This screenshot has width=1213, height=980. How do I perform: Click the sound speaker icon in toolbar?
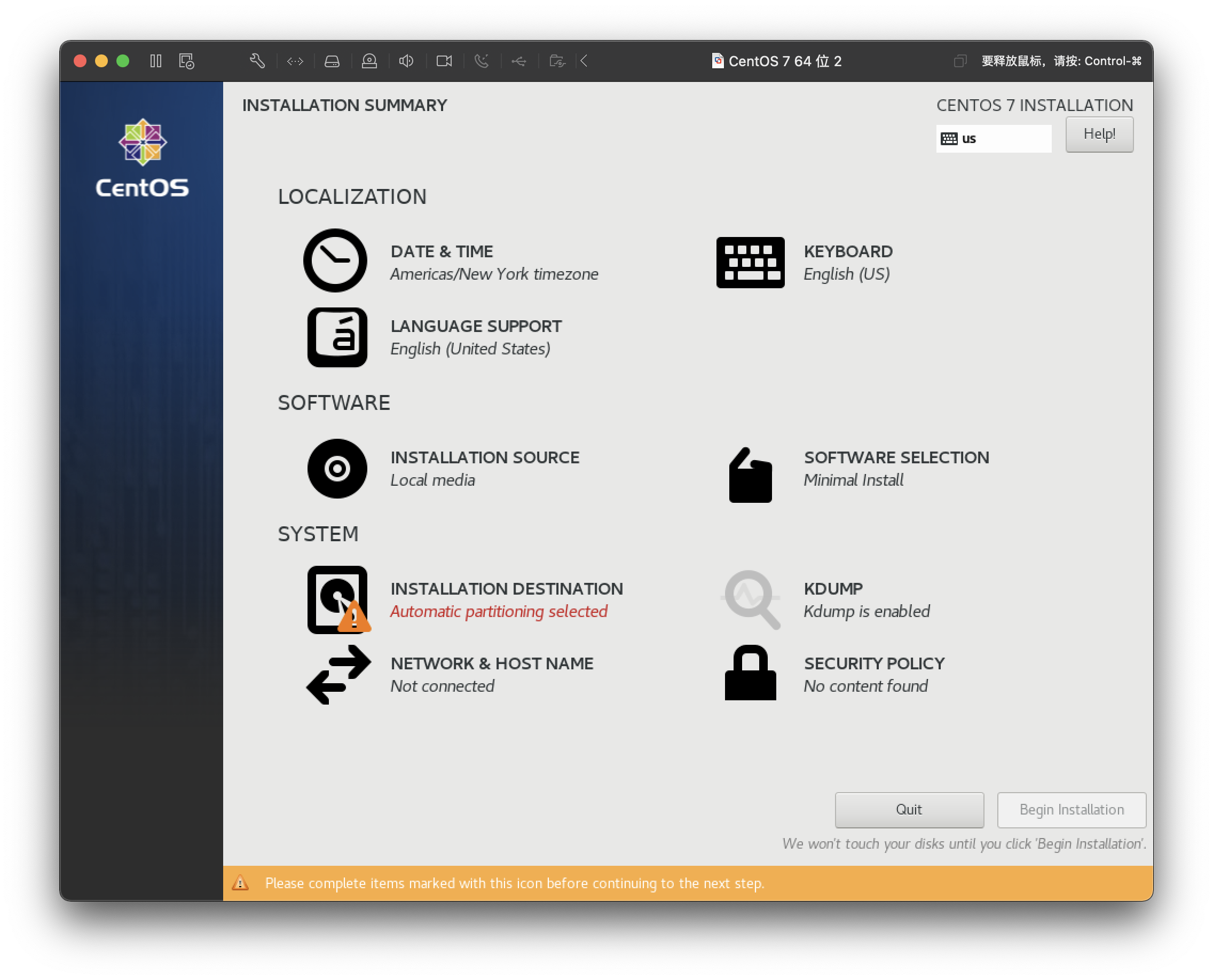[407, 61]
